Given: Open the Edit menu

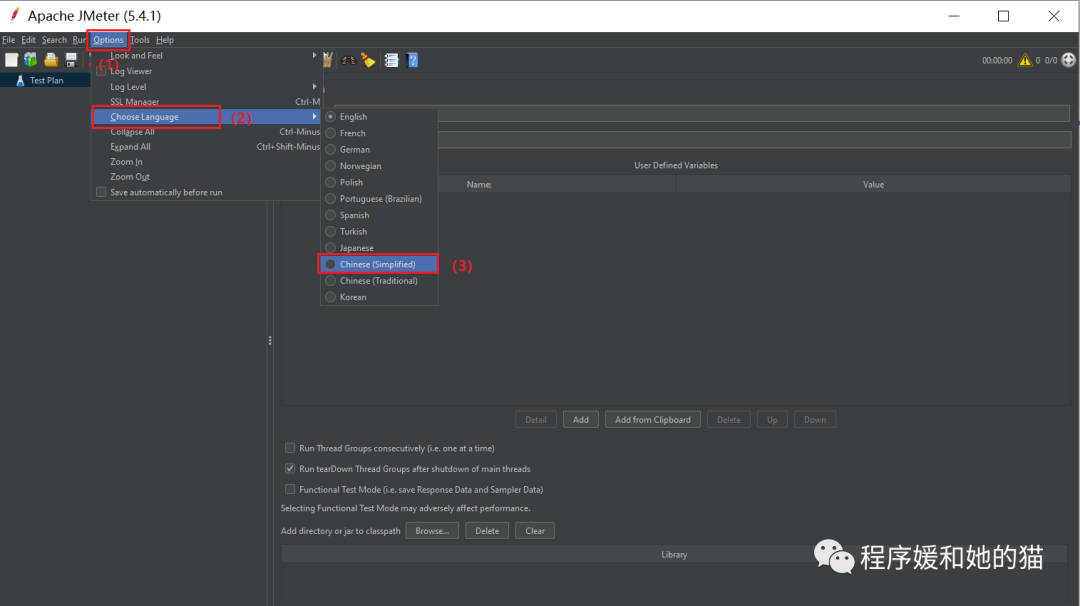Looking at the screenshot, I should pyautogui.click(x=28, y=40).
